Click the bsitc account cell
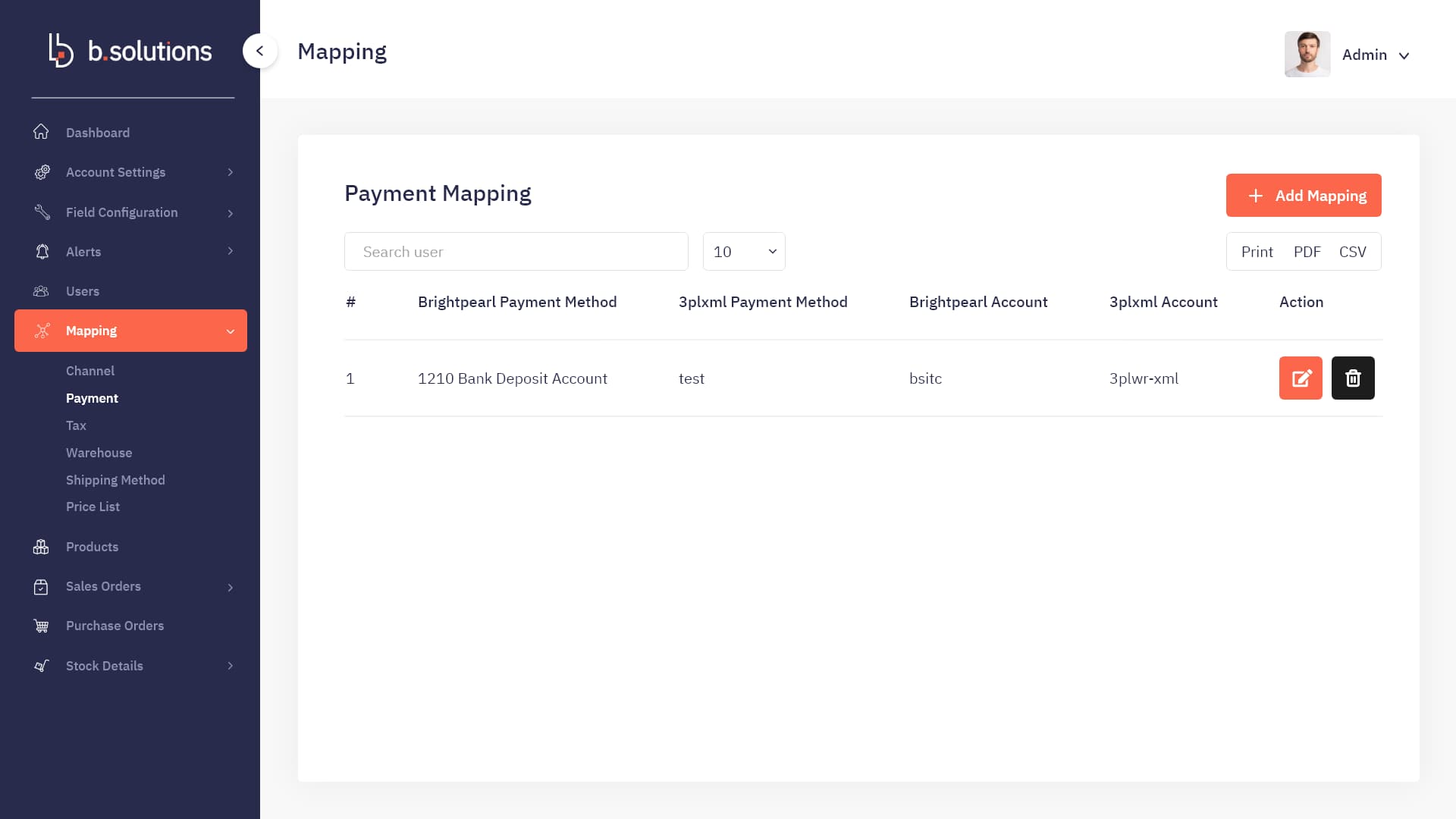 tap(925, 378)
